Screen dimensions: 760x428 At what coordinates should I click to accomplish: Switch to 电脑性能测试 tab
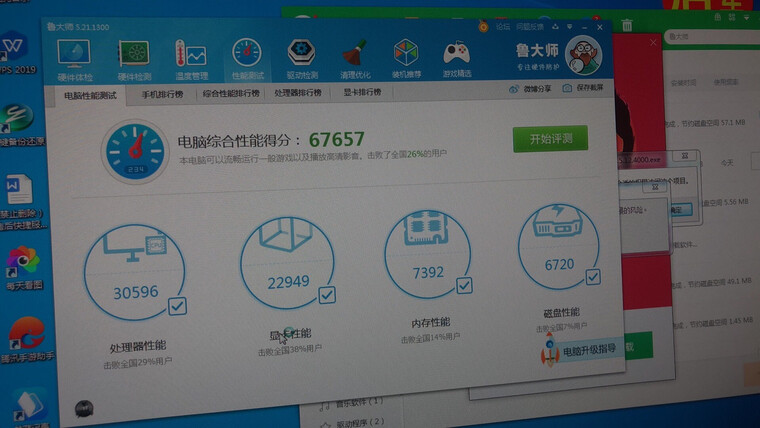point(90,95)
